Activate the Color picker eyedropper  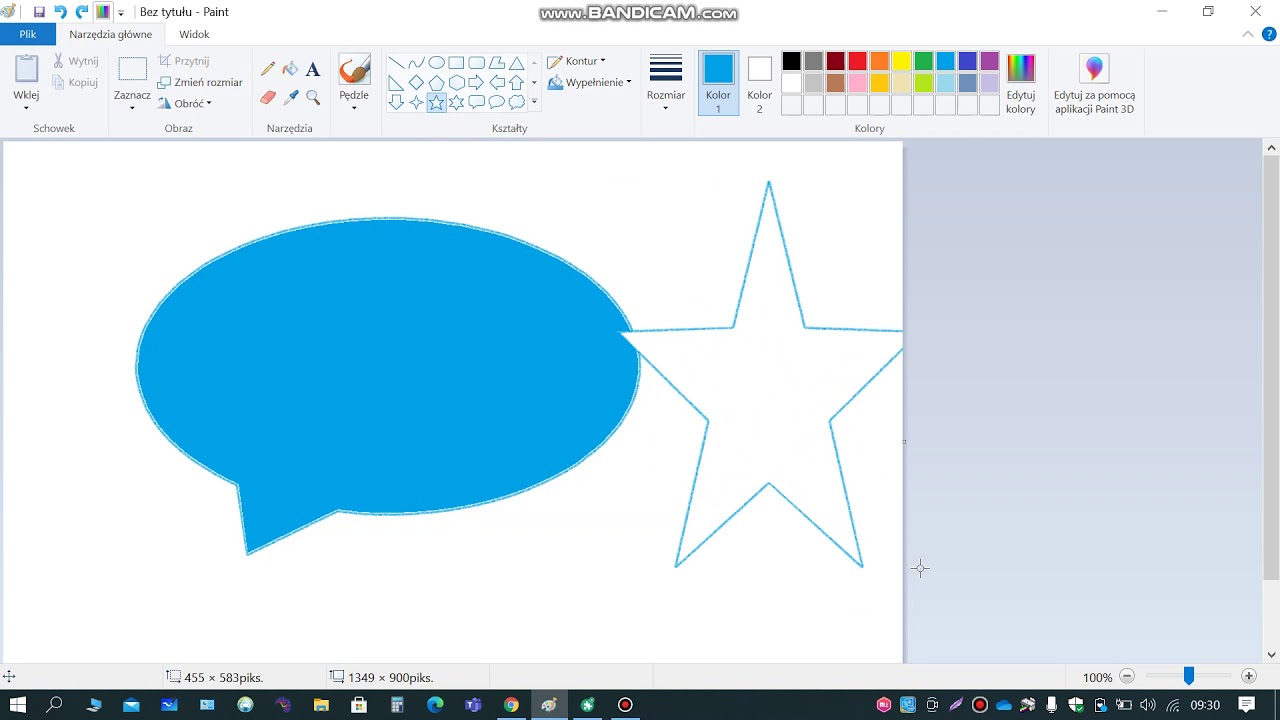point(290,97)
